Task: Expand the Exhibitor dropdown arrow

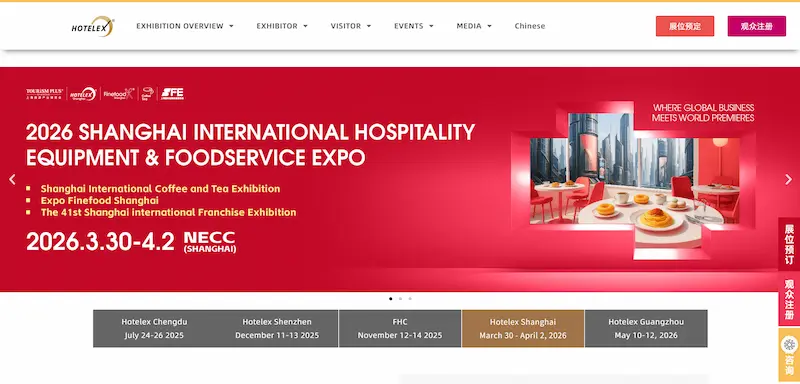Action: pyautogui.click(x=306, y=26)
